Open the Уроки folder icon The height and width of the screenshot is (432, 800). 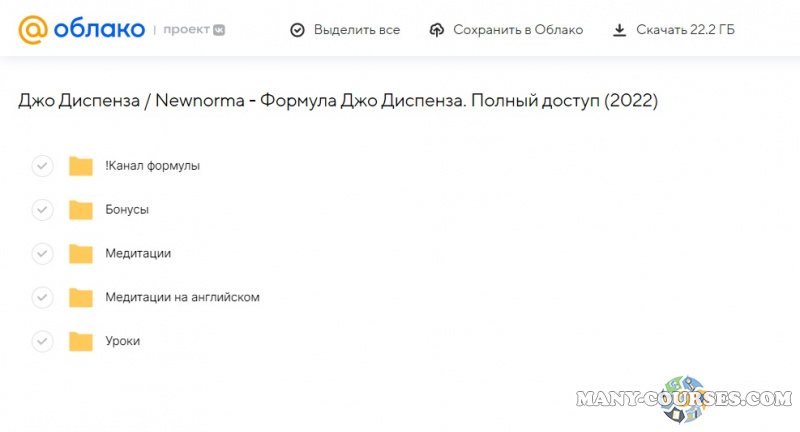click(x=81, y=342)
